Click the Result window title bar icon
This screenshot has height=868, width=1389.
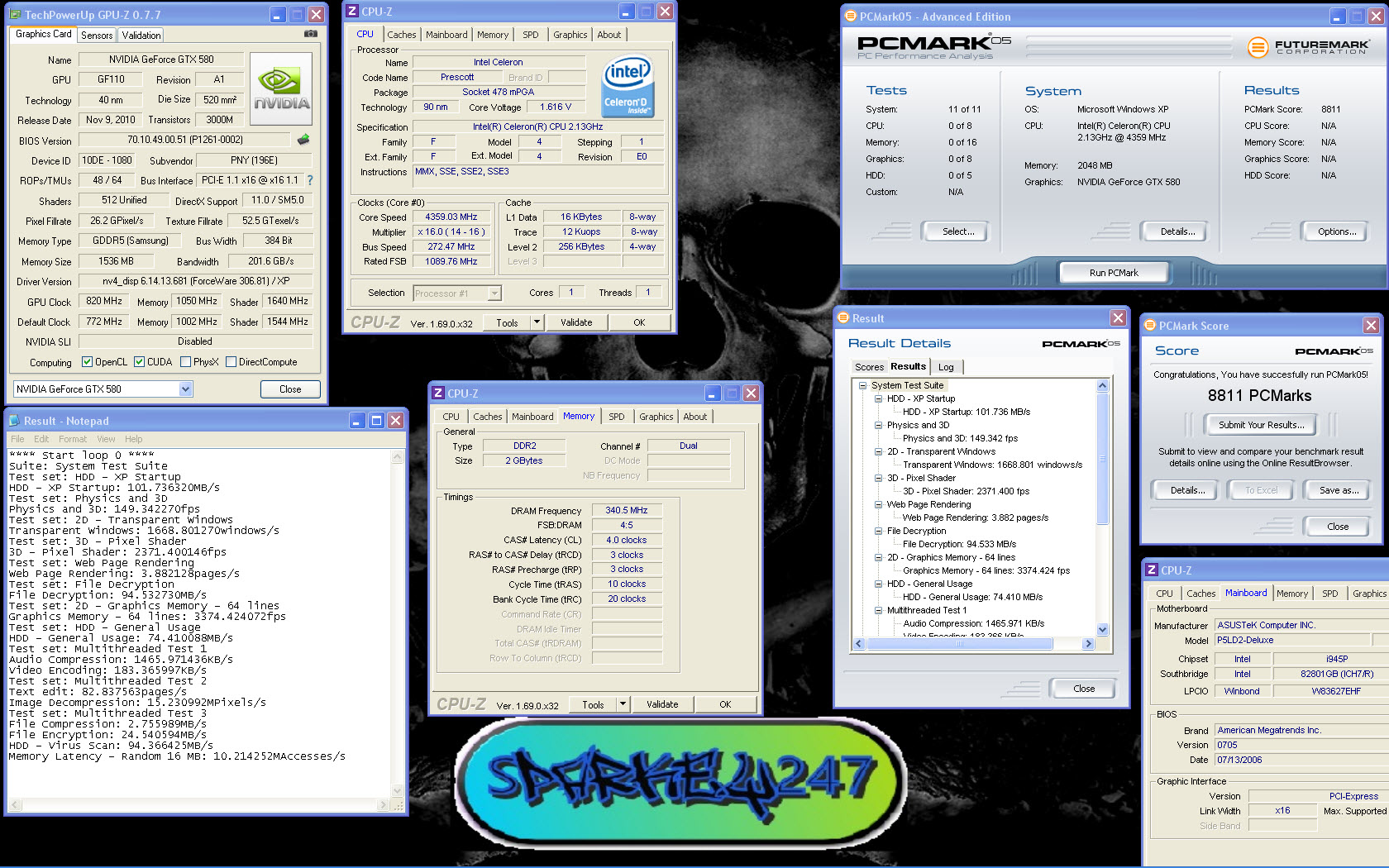[x=843, y=318]
